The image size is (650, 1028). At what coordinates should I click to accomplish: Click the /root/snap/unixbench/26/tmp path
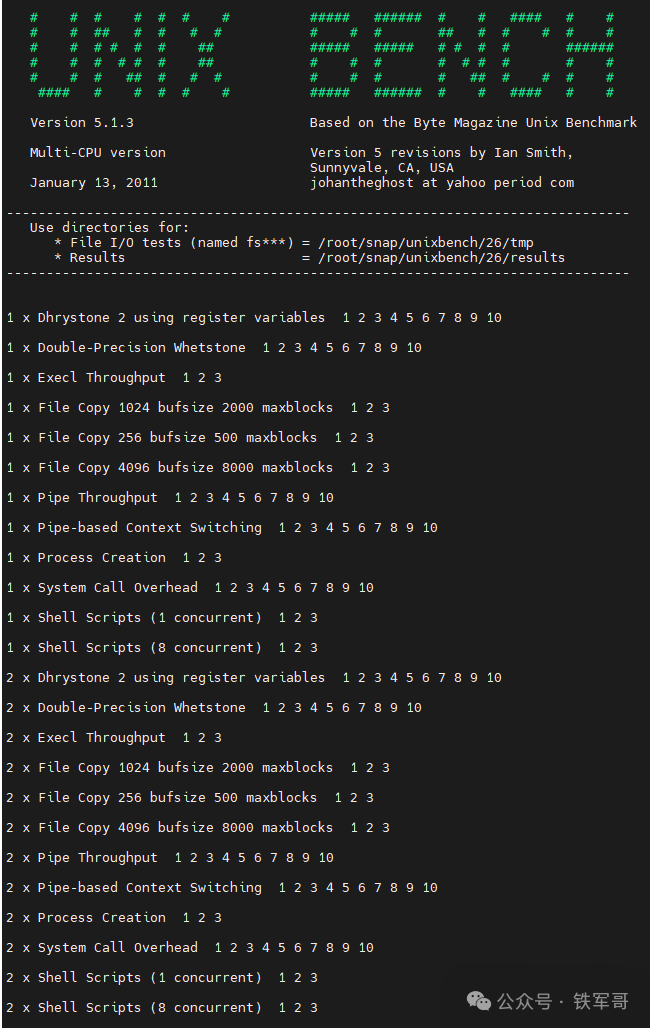[426, 243]
